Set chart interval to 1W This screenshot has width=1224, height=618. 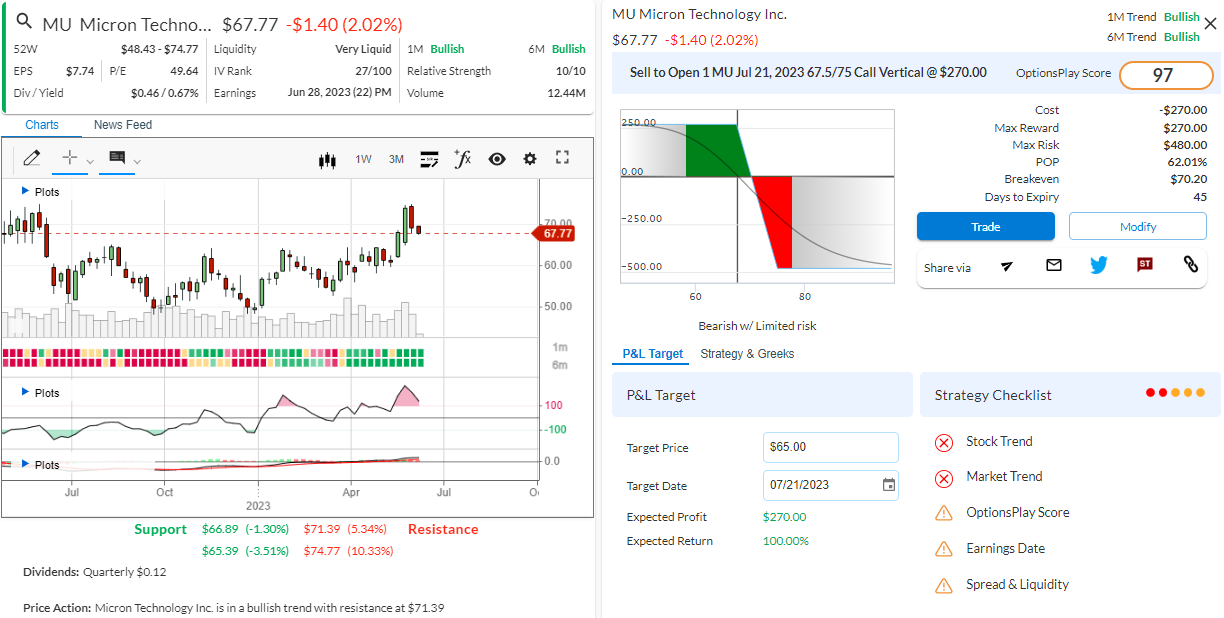point(364,159)
